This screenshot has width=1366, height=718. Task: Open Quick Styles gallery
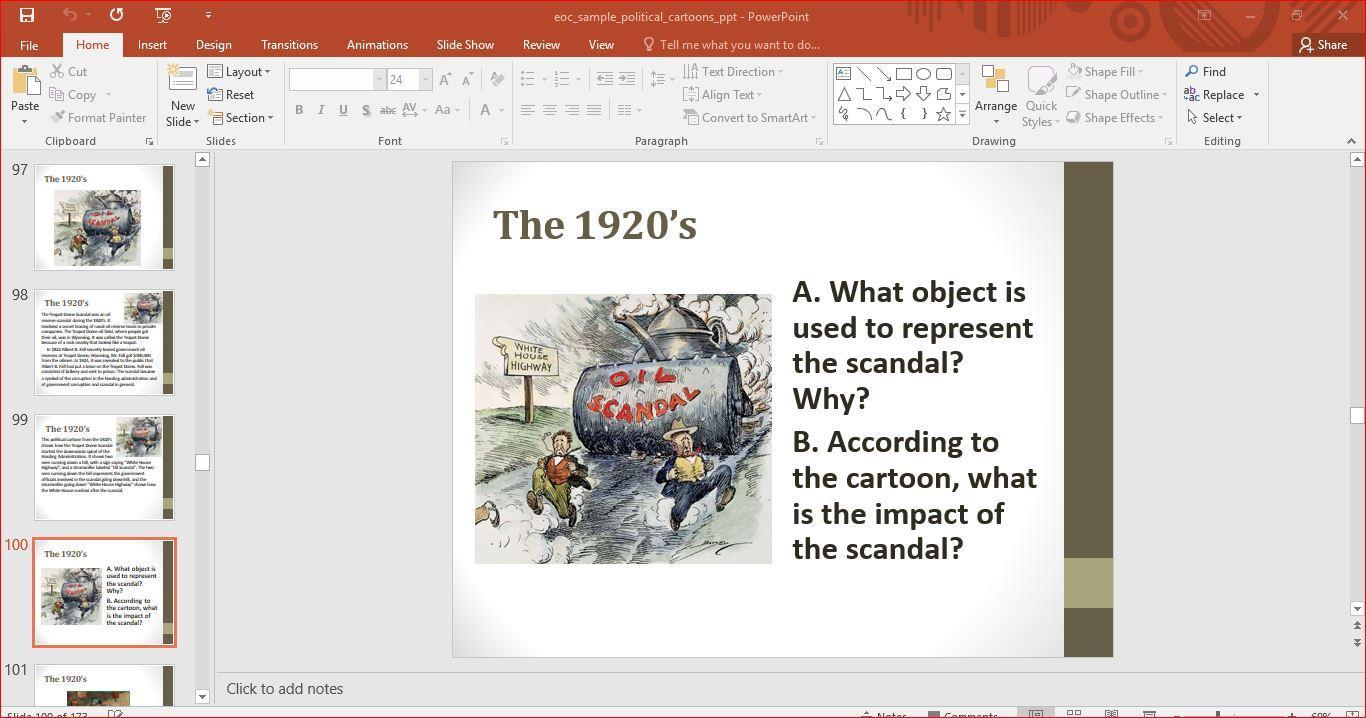1041,96
